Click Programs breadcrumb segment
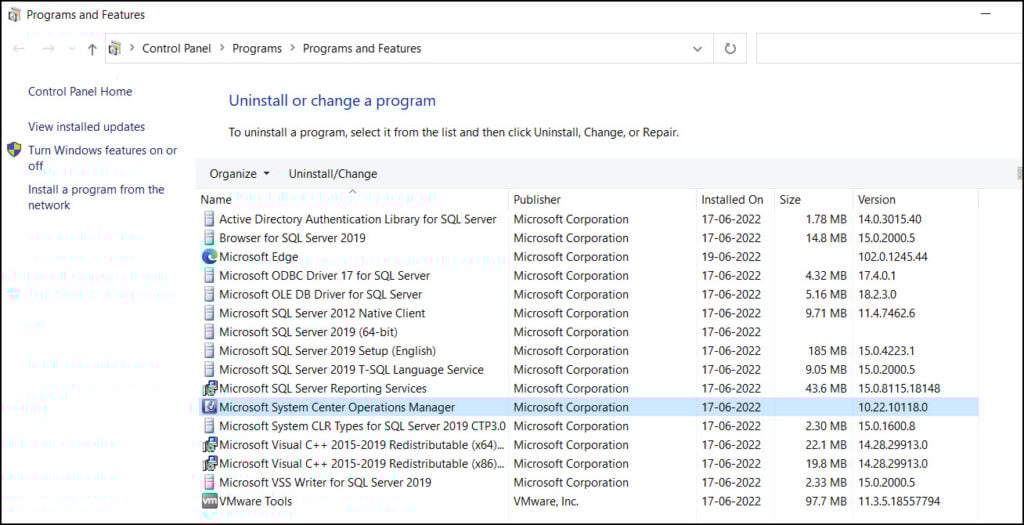 click(257, 48)
